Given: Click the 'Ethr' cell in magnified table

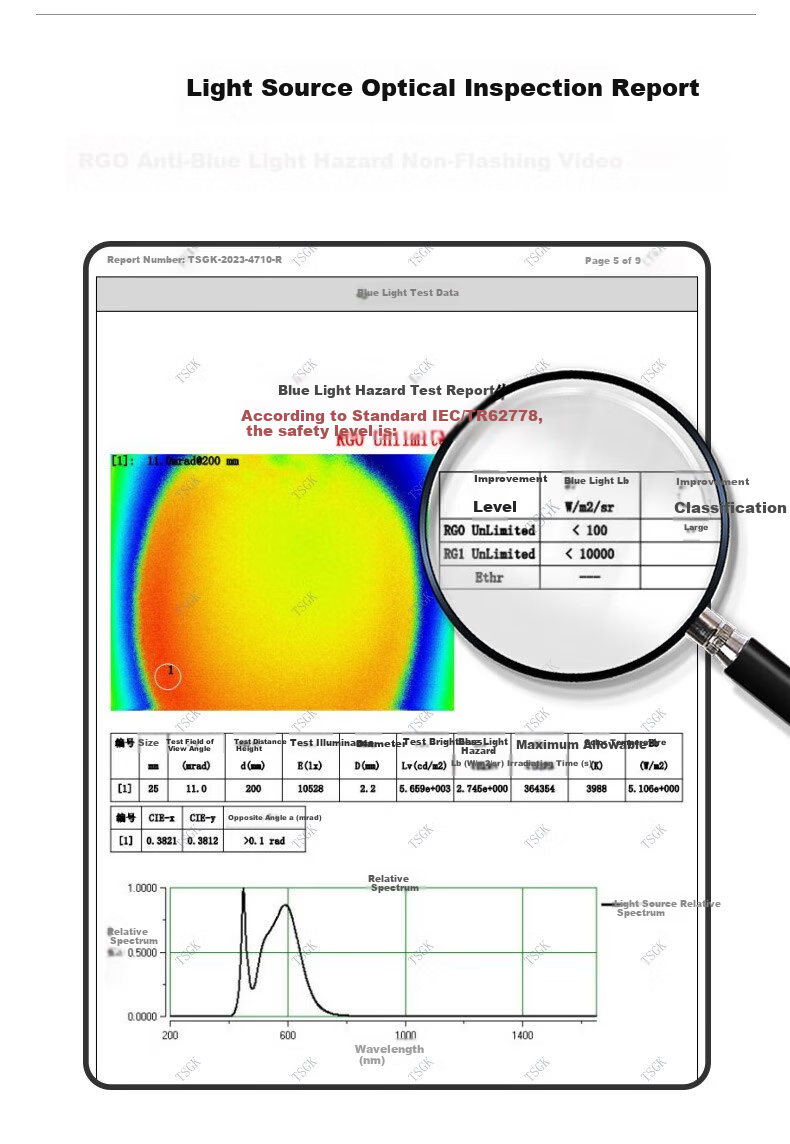Looking at the screenshot, I should click(489, 577).
